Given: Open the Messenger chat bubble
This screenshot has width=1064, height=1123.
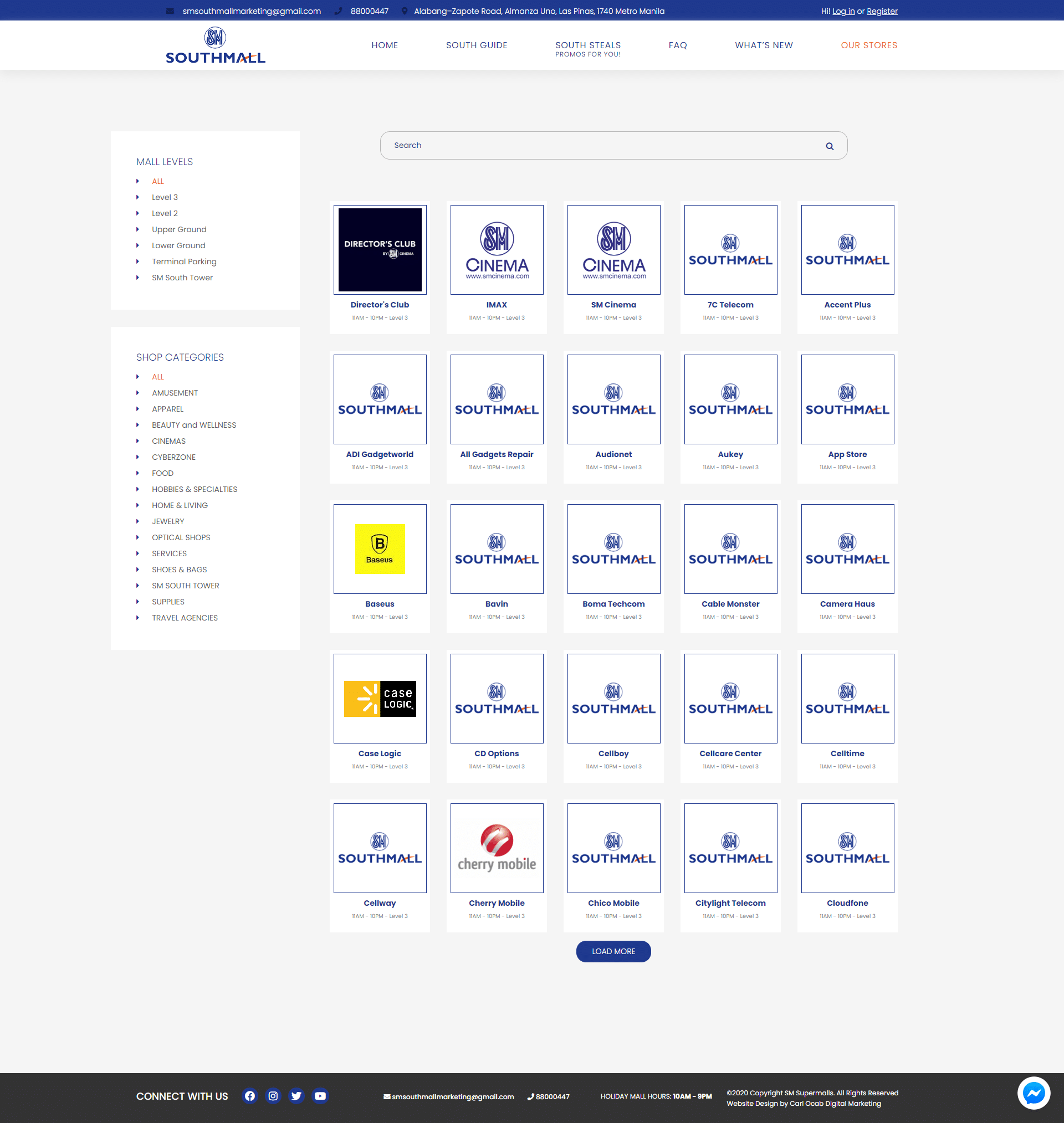Looking at the screenshot, I should coord(1034,1093).
